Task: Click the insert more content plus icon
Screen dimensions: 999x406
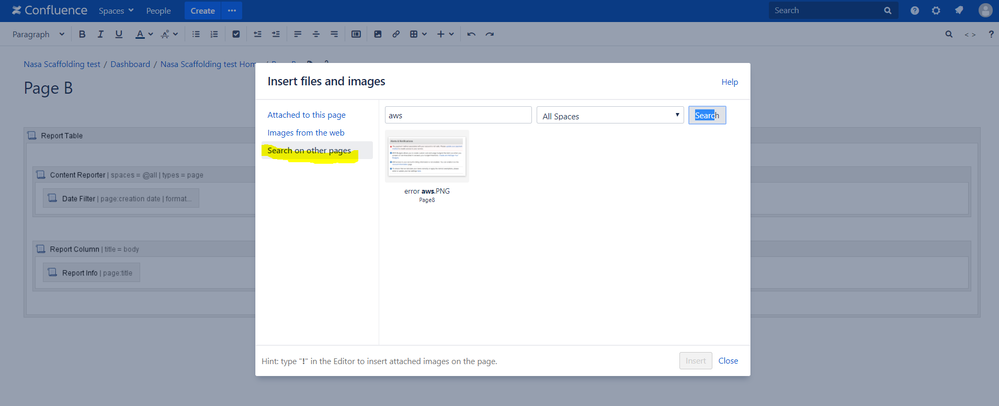Action: click(441, 34)
